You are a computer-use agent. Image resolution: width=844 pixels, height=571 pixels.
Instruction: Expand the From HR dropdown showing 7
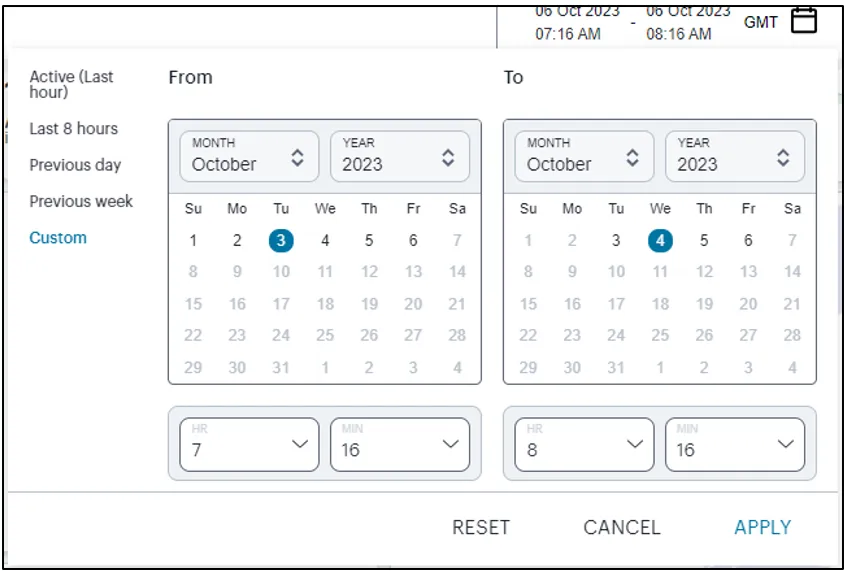coord(249,445)
